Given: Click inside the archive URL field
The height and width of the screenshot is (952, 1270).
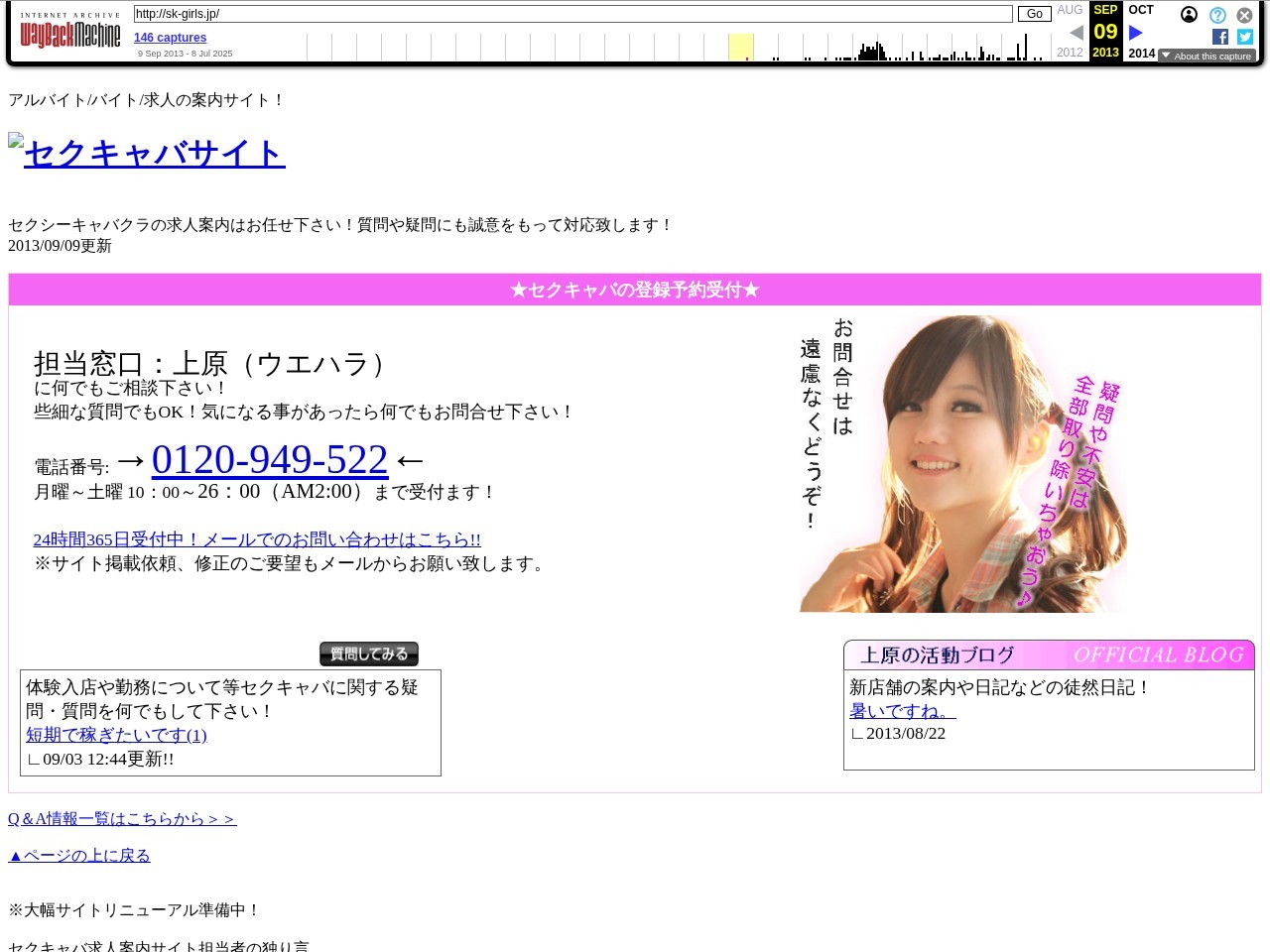Looking at the screenshot, I should 571,14.
